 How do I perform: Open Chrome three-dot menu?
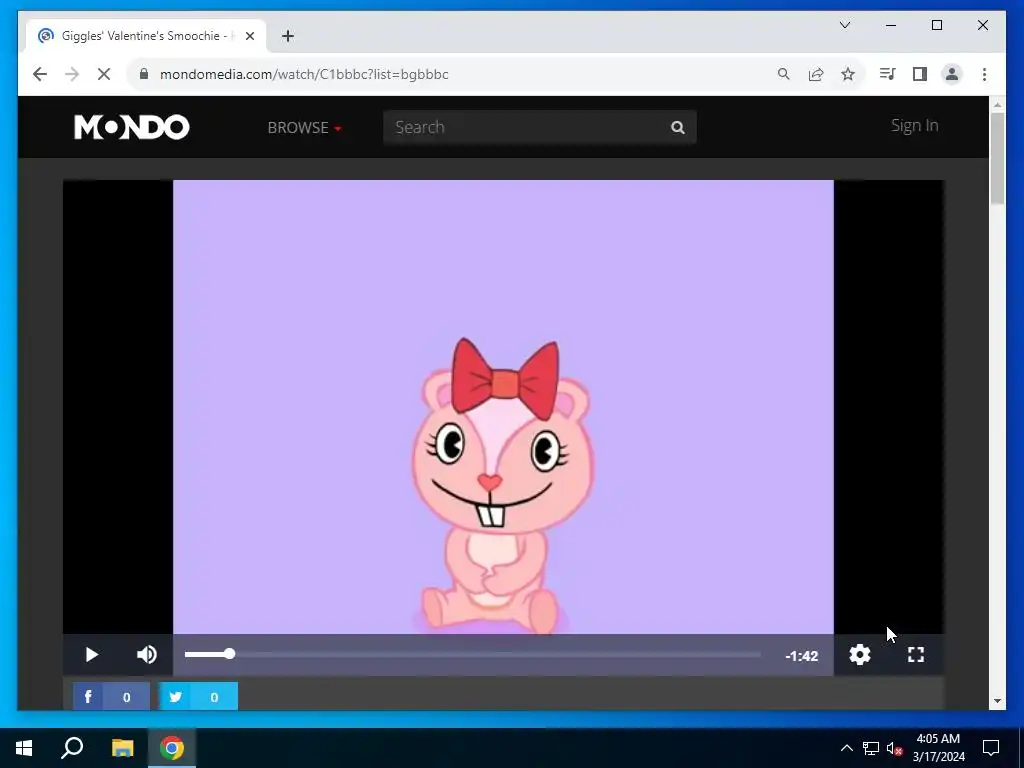(x=984, y=74)
